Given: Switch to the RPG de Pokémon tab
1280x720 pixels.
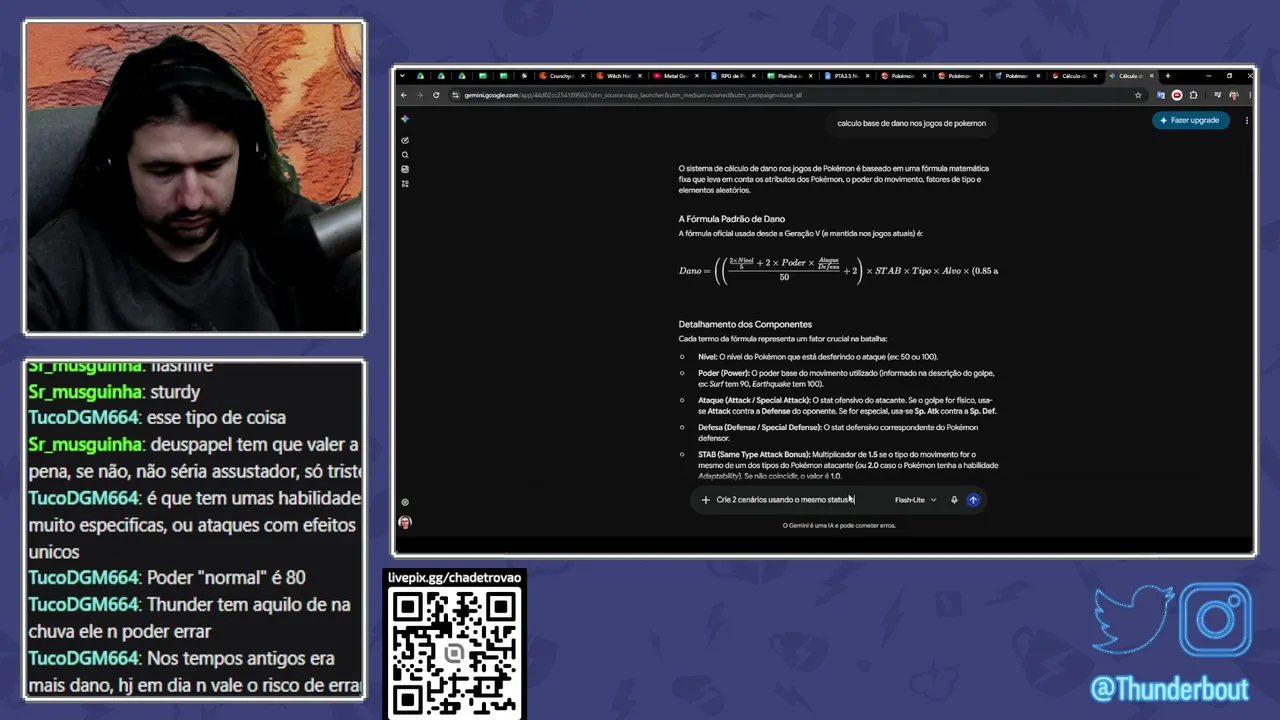Looking at the screenshot, I should click(735, 76).
